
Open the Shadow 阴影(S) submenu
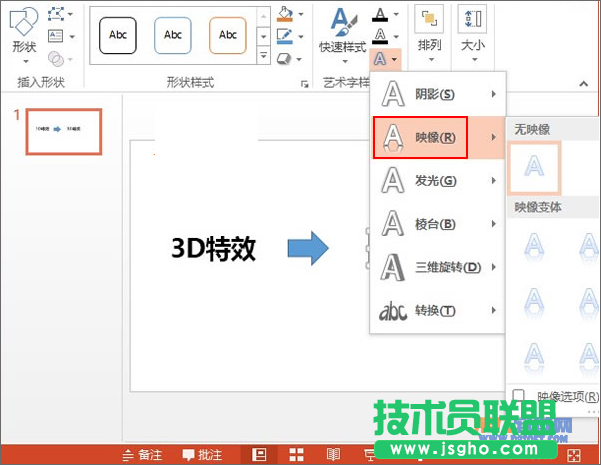[438, 94]
